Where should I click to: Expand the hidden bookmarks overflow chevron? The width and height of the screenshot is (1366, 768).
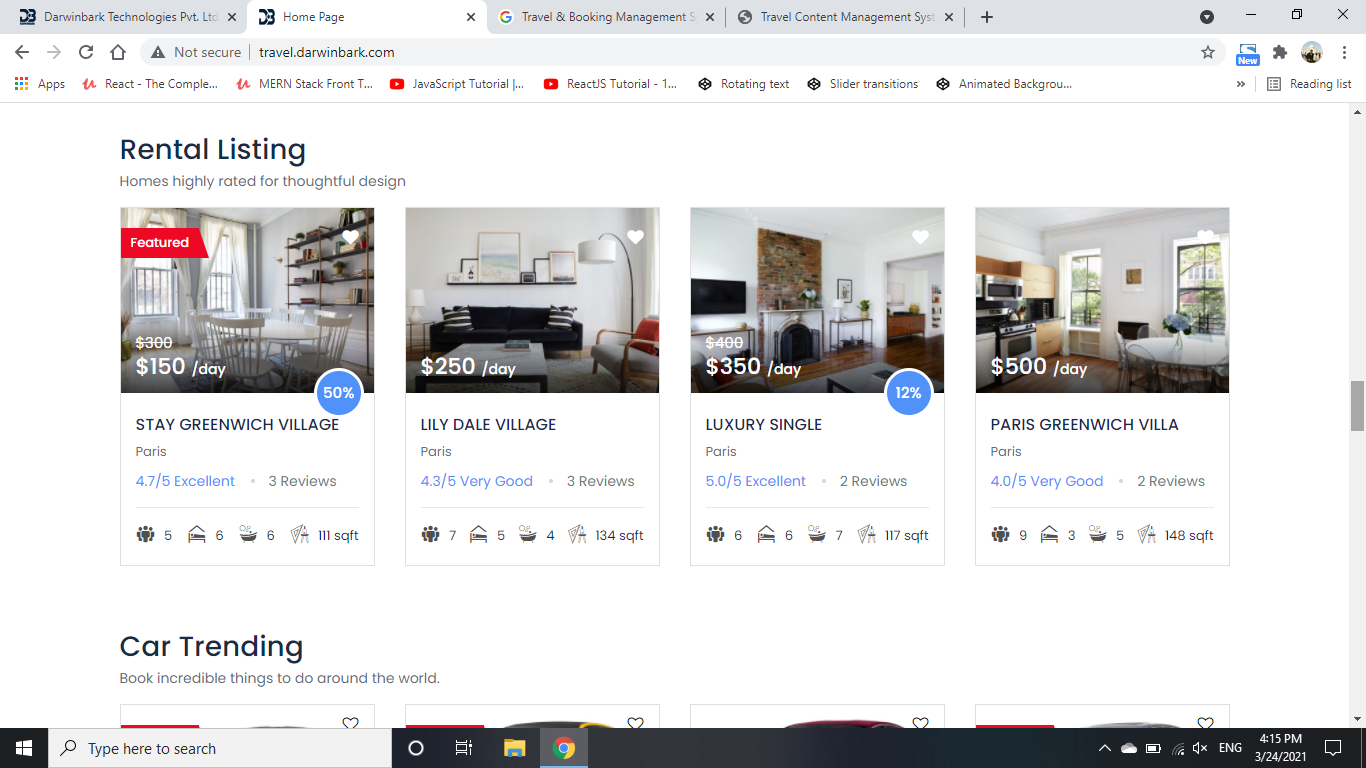(1241, 84)
